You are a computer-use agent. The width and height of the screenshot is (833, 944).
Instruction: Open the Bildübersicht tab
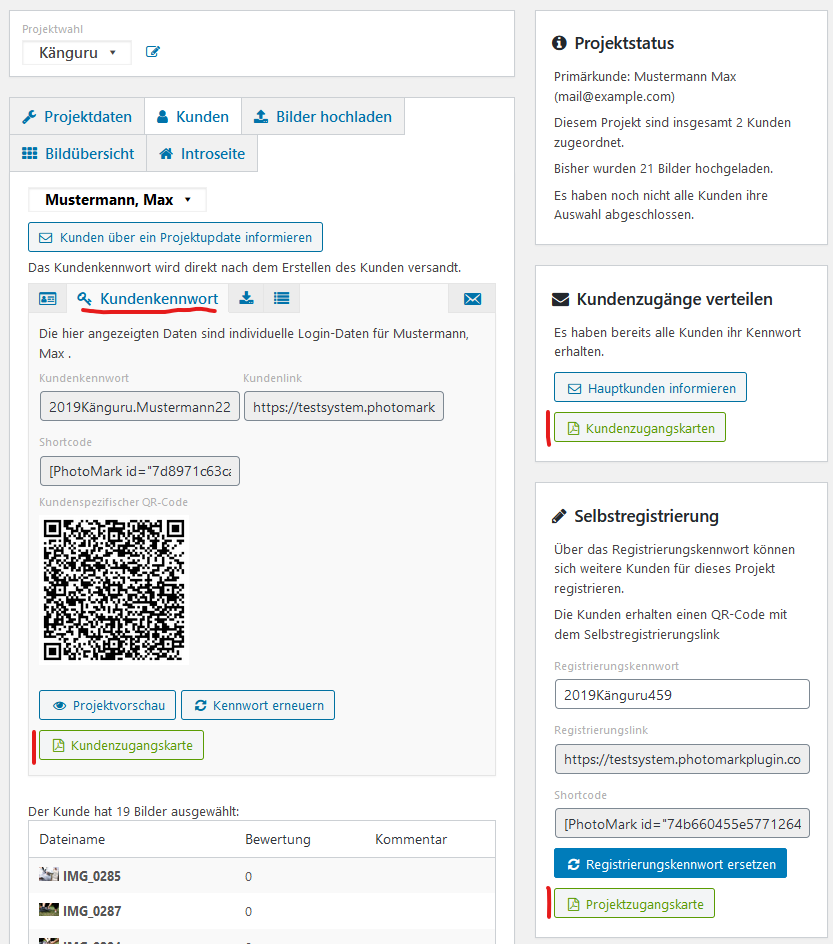point(78,154)
